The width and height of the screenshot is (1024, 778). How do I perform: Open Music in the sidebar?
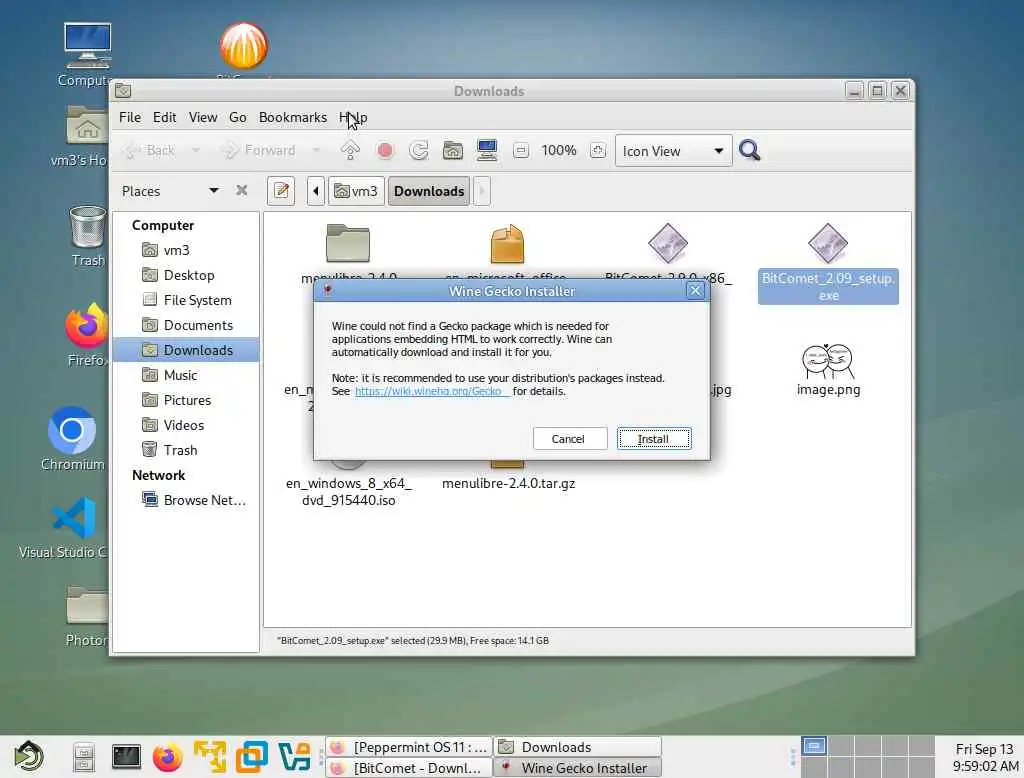pyautogui.click(x=180, y=375)
